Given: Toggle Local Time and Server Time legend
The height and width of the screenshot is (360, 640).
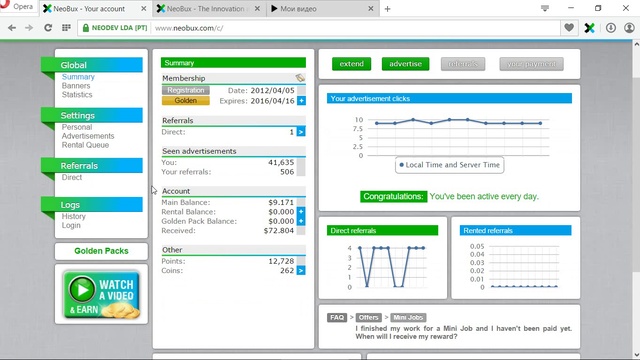Looking at the screenshot, I should [449, 165].
